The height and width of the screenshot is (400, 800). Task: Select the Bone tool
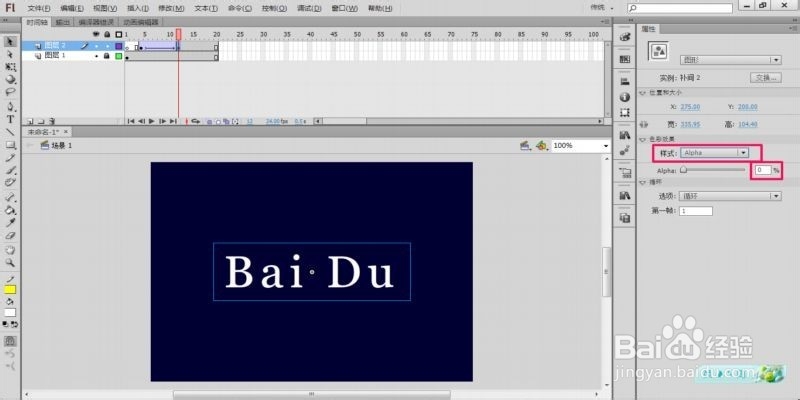(x=10, y=197)
